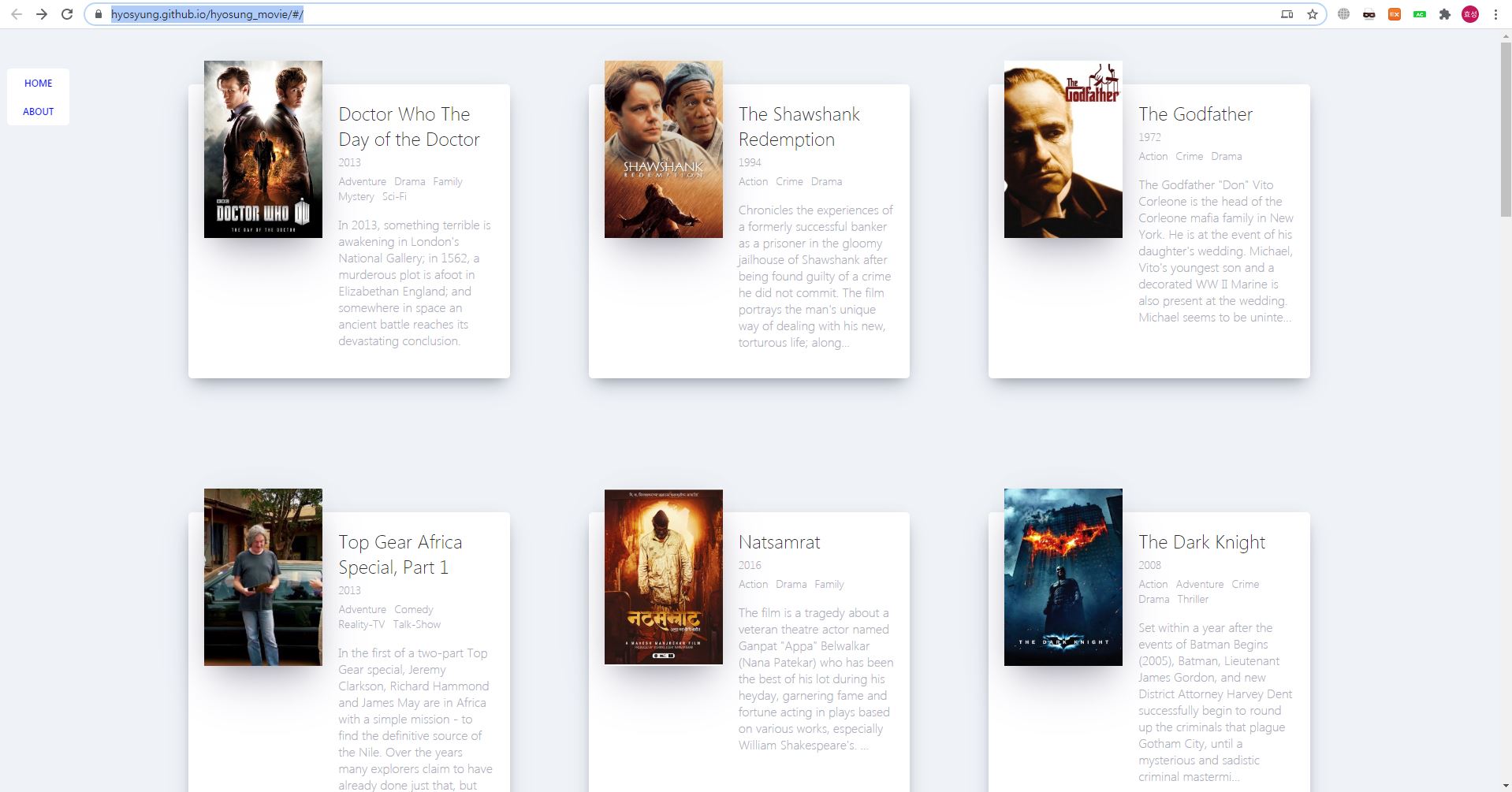Viewport: 1512px width, 792px height.
Task: Click 'Doctor Who The Day of the Doctor' title
Action: 409,127
